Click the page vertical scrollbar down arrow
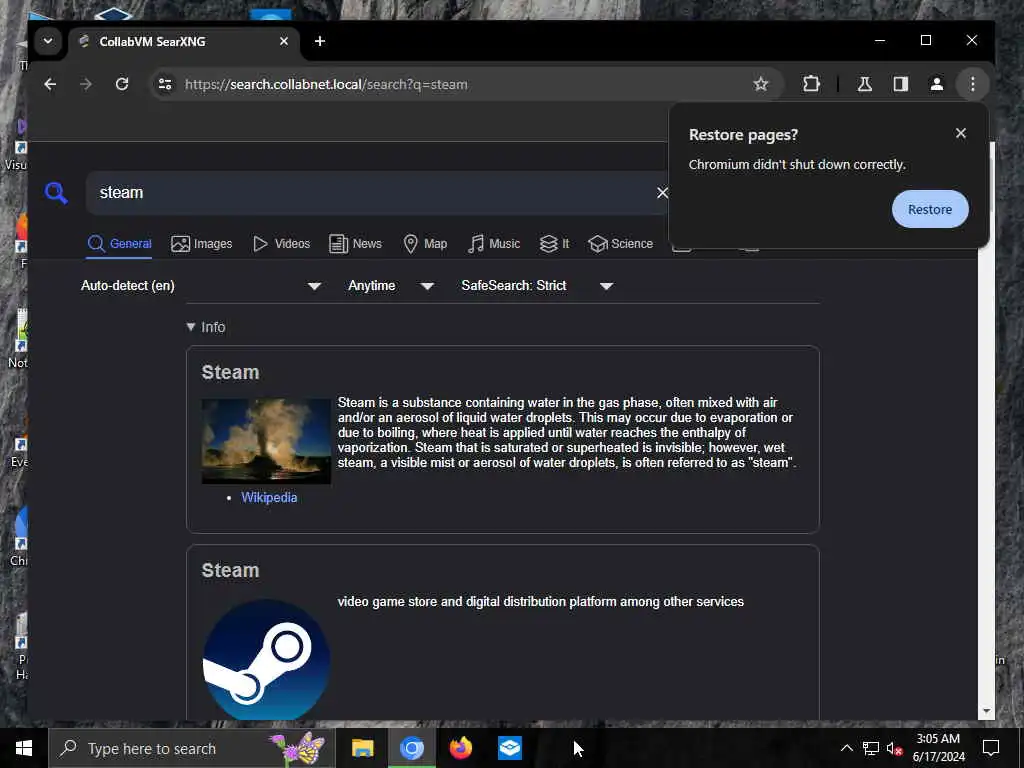This screenshot has height=768, width=1024. tap(986, 711)
